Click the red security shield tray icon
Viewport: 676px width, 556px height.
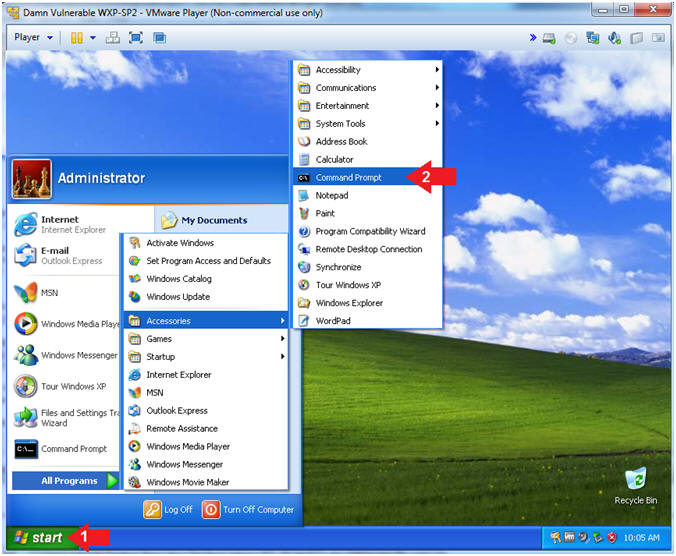coord(612,537)
